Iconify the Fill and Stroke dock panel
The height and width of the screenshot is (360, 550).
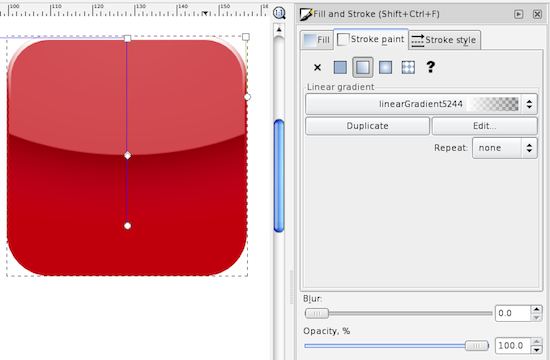click(518, 14)
